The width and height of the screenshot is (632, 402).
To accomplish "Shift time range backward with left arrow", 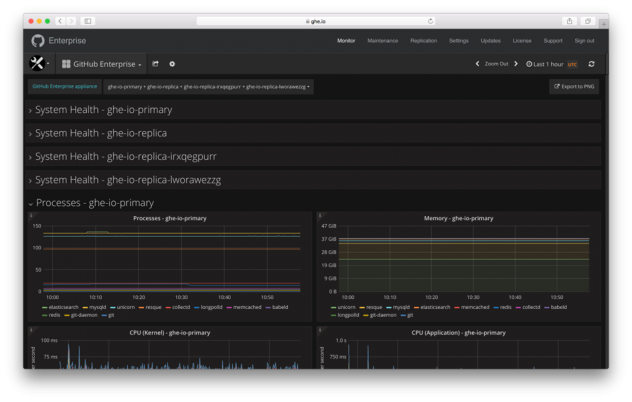I will click(x=477, y=64).
